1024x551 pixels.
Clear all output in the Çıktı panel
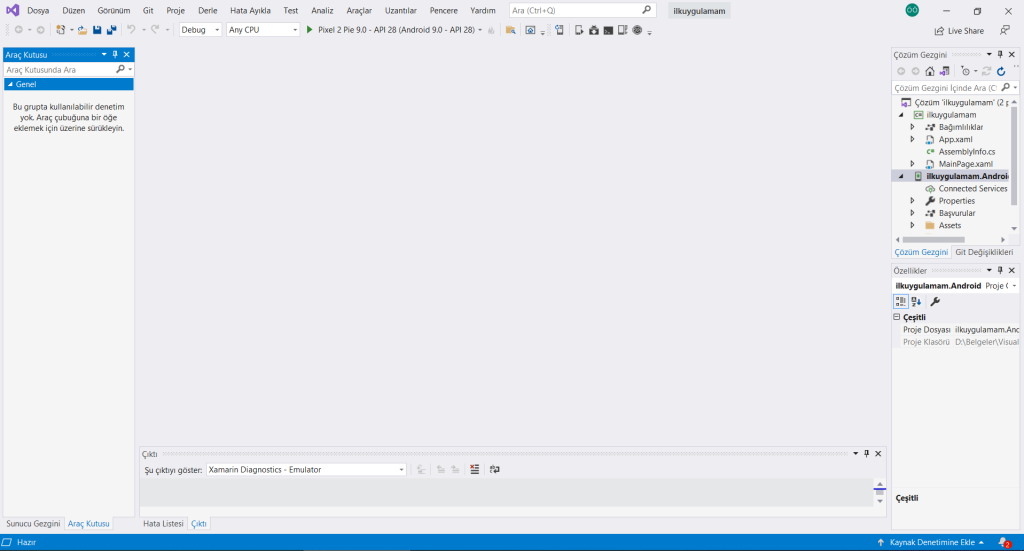pos(474,469)
